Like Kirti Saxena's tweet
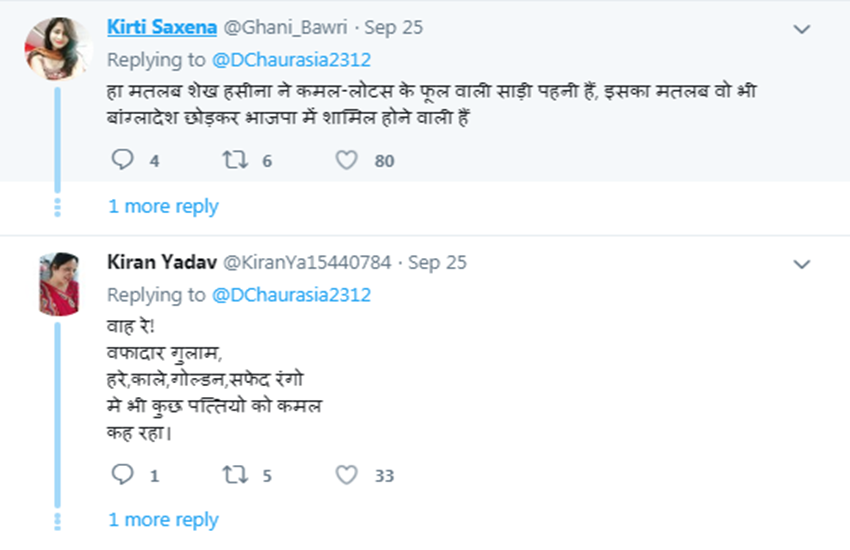 (346, 160)
